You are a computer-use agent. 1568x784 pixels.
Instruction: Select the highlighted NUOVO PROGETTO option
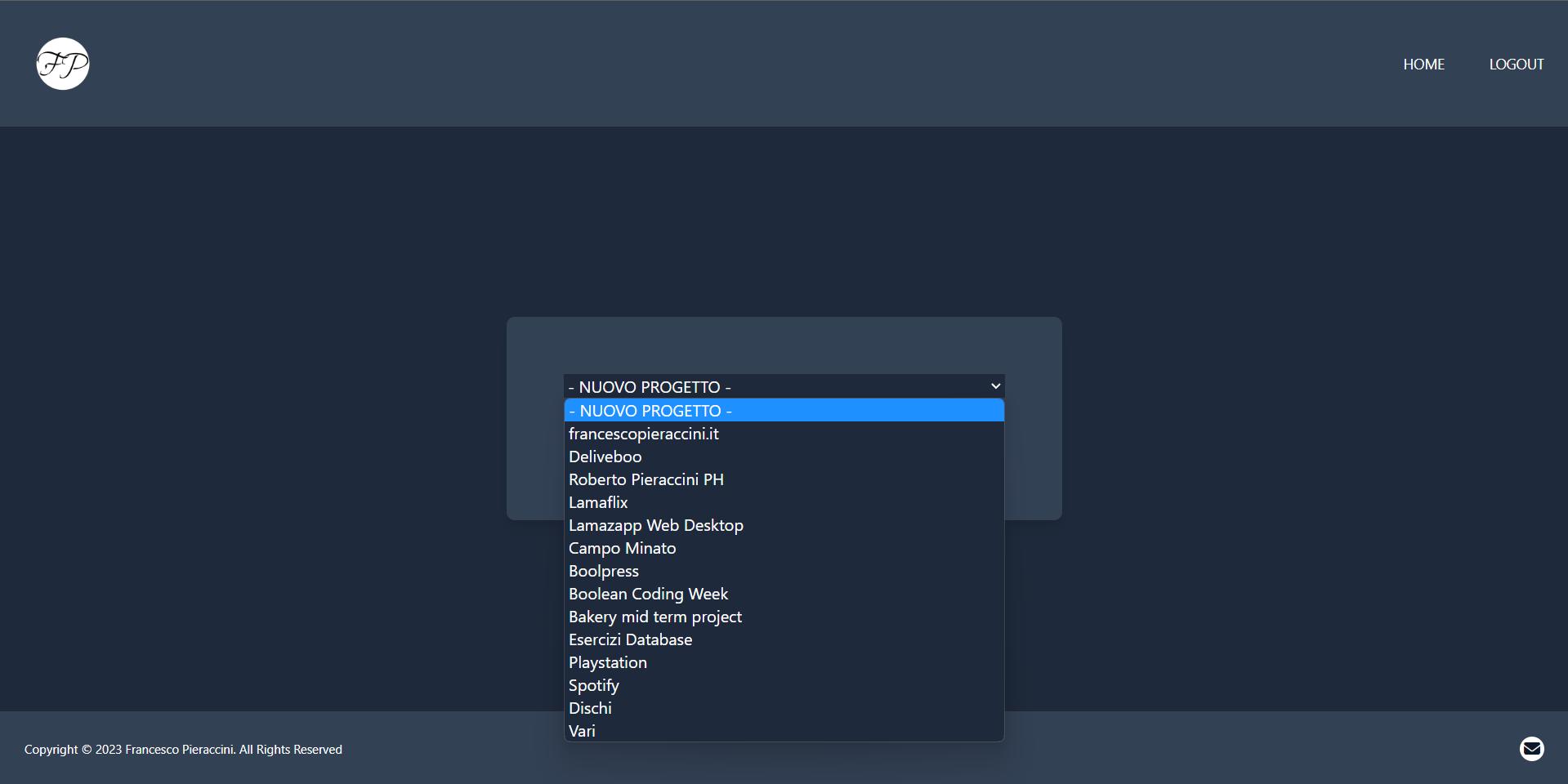click(x=784, y=411)
